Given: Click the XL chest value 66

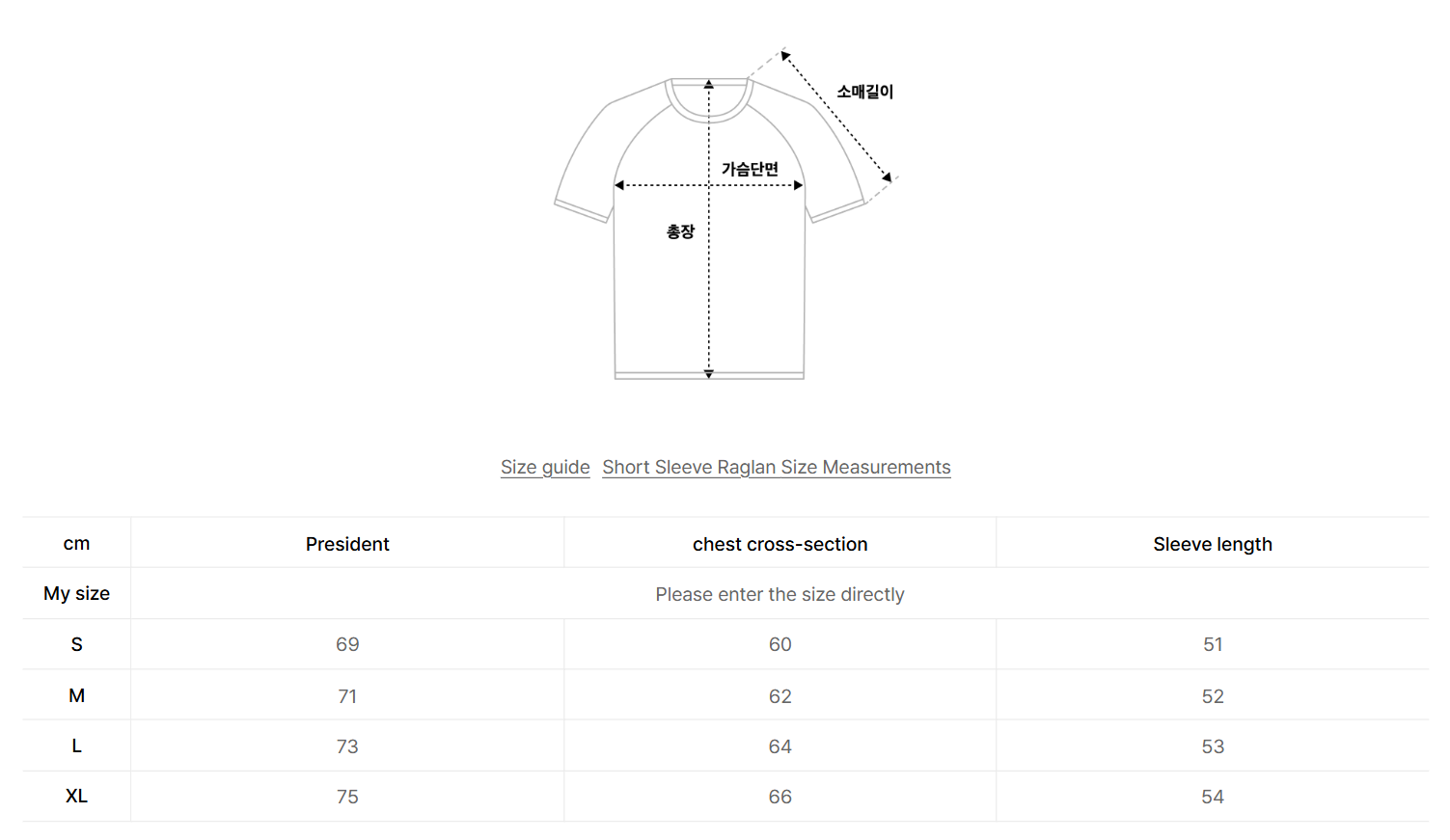Looking at the screenshot, I should click(x=780, y=797).
